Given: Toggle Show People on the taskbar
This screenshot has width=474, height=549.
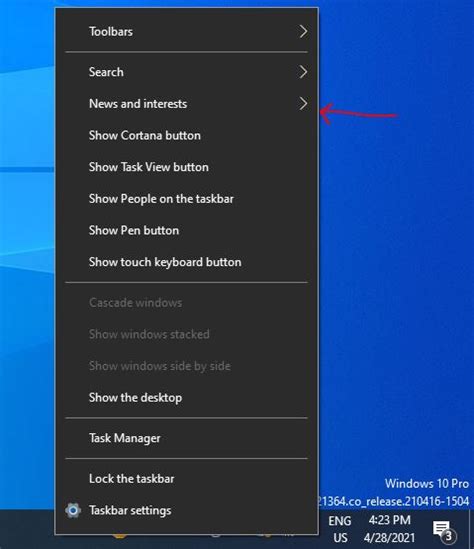Looking at the screenshot, I should click(x=186, y=199).
